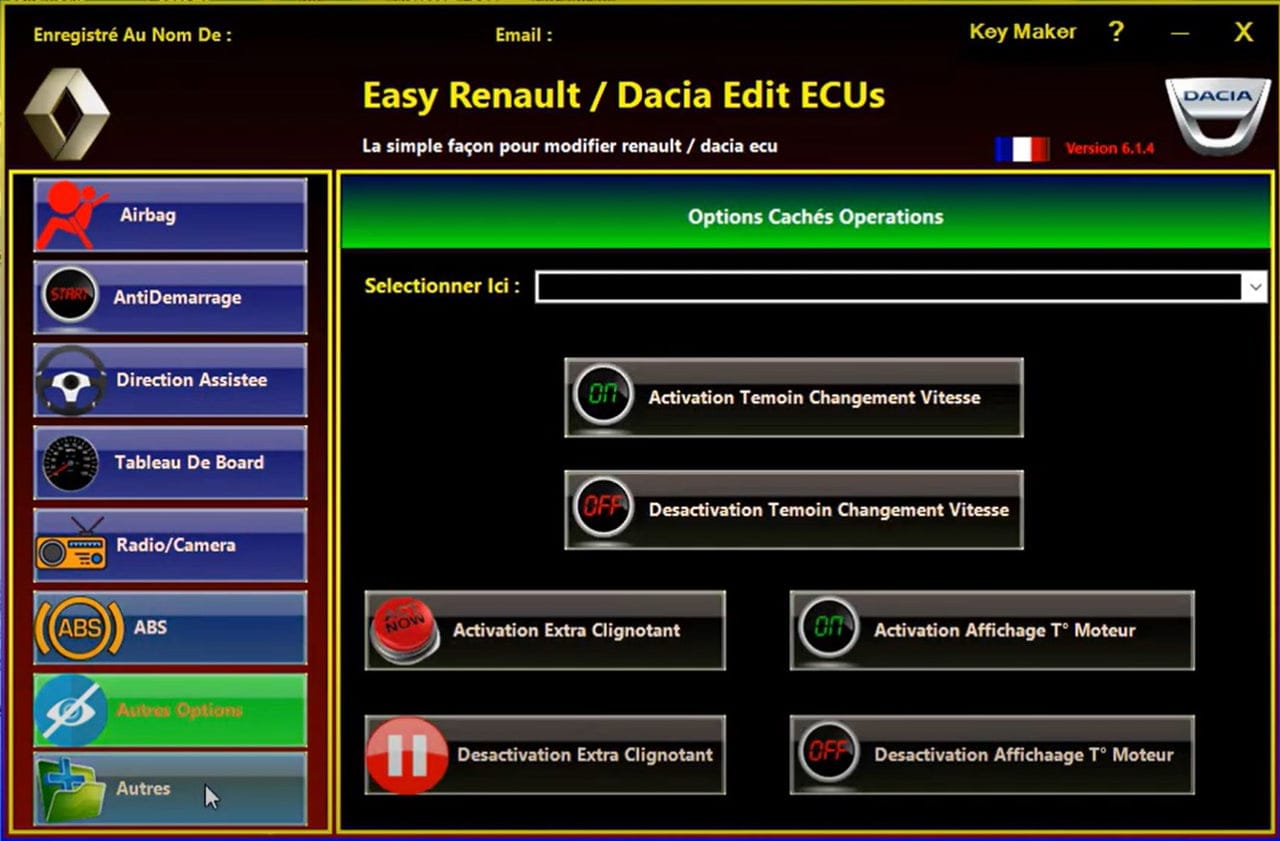The width and height of the screenshot is (1280, 841).
Task: Click the AntiDemarrage start button icon
Action: coord(69,297)
